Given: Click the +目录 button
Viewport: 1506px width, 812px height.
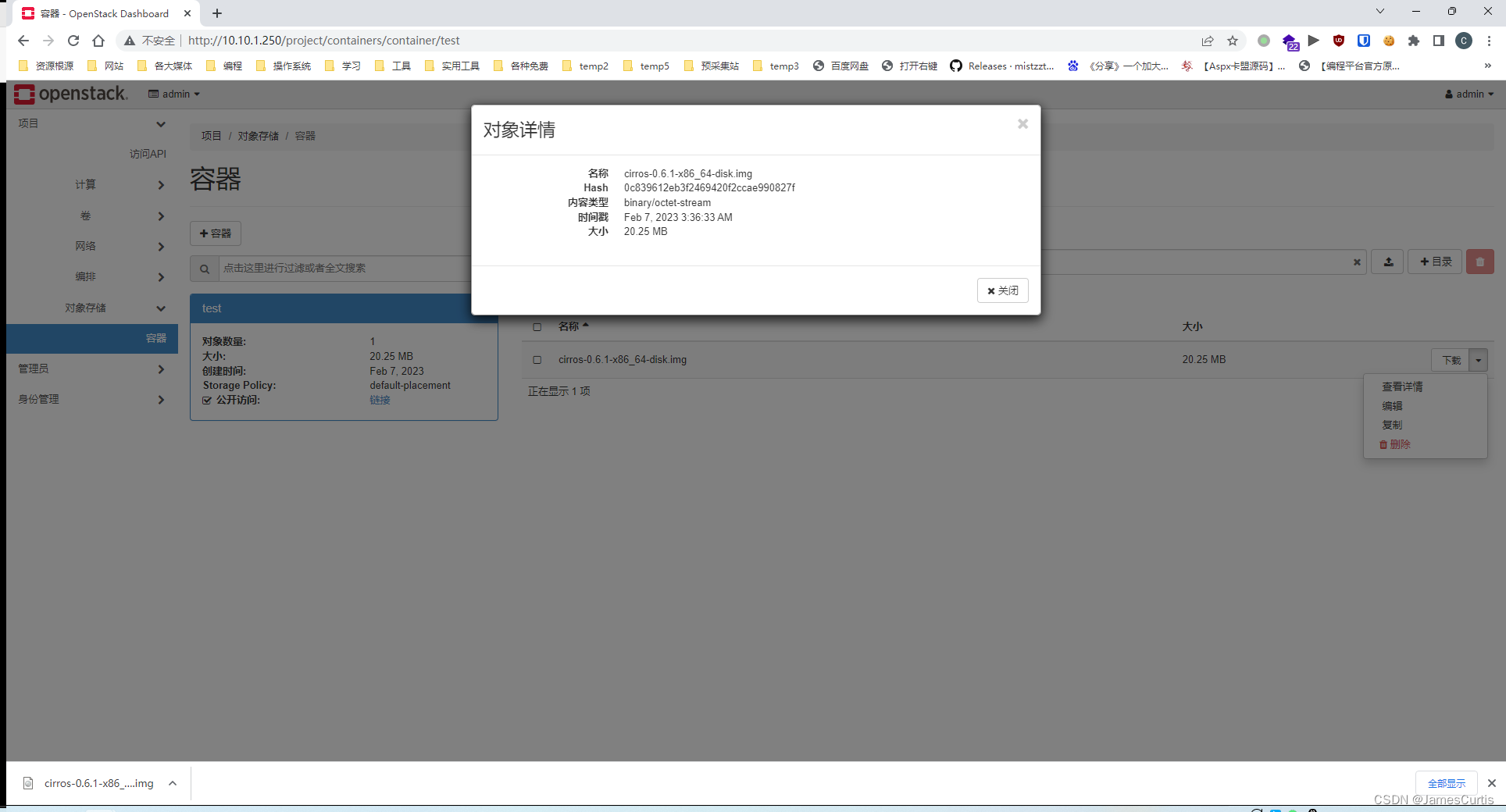Looking at the screenshot, I should click(x=1436, y=262).
